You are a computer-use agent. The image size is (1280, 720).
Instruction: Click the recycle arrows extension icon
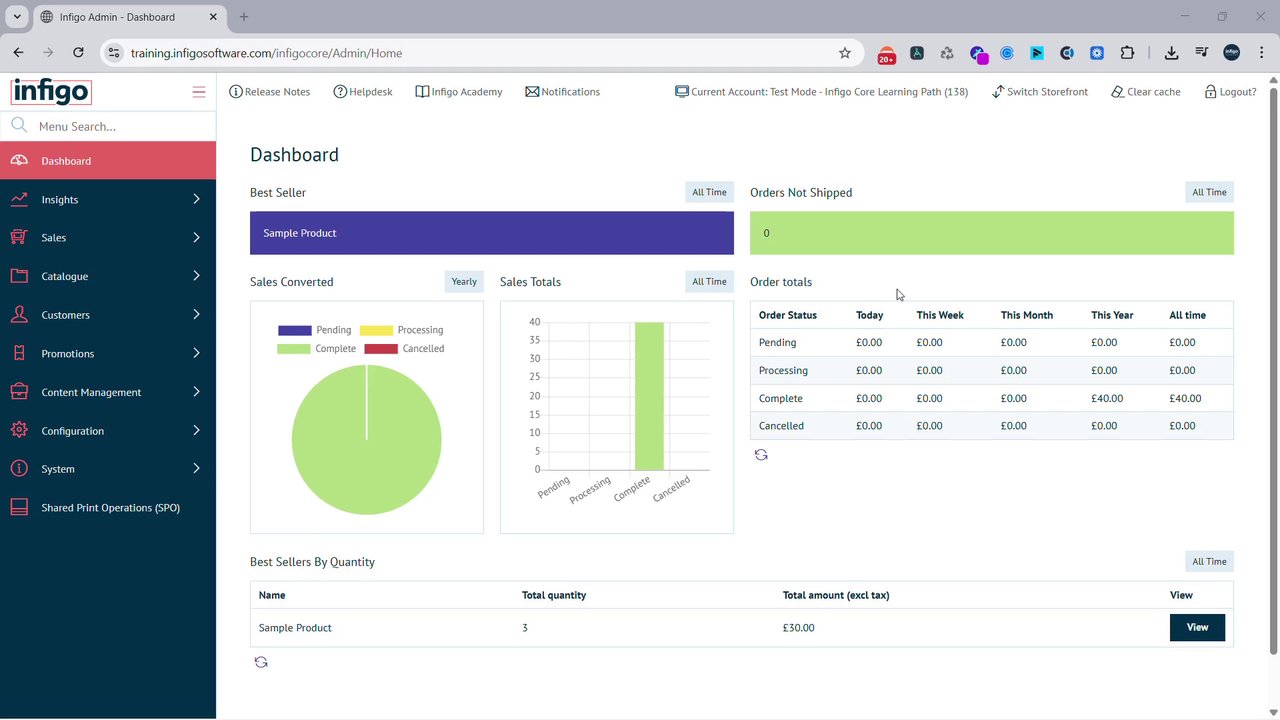pos(947,53)
